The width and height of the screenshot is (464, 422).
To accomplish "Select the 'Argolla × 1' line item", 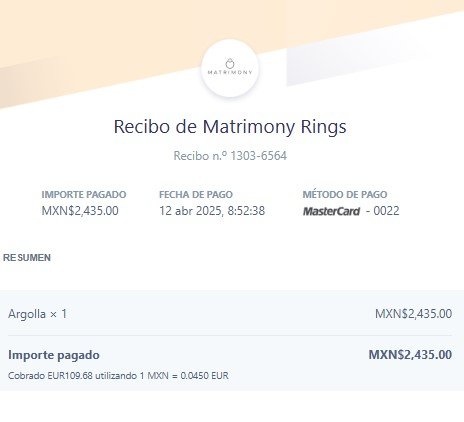I will (x=37, y=314).
